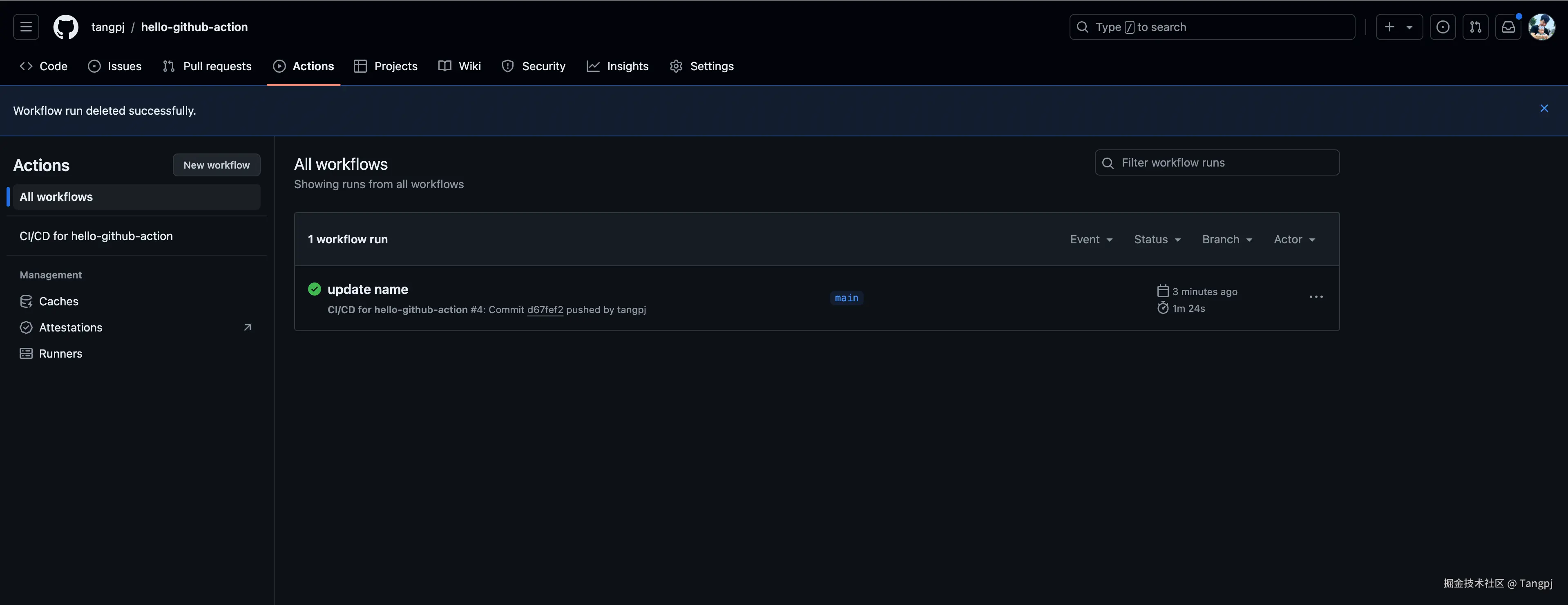Image resolution: width=1568 pixels, height=605 pixels.
Task: Select CI/CD for hello-github-action workflow
Action: (96, 236)
